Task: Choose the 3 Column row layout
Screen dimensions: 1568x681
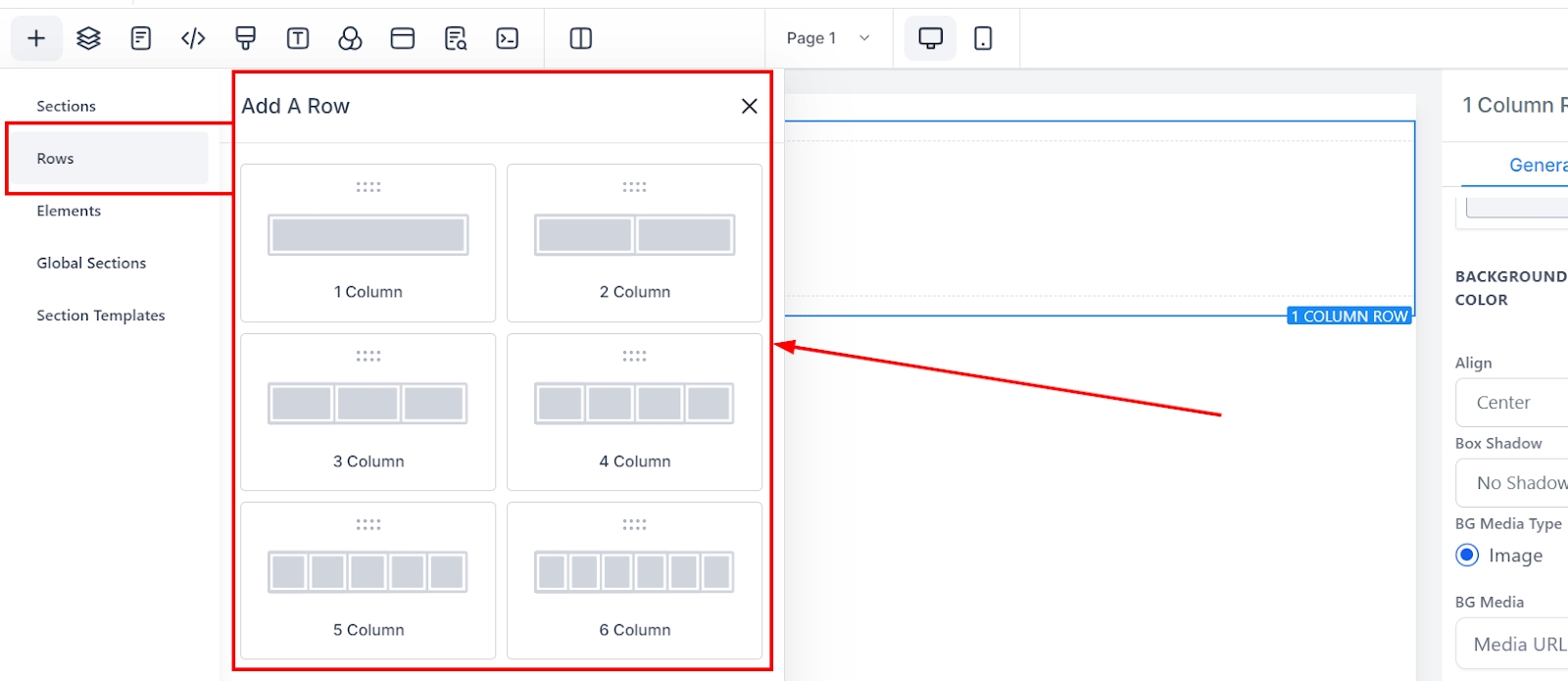Action: pyautogui.click(x=368, y=412)
